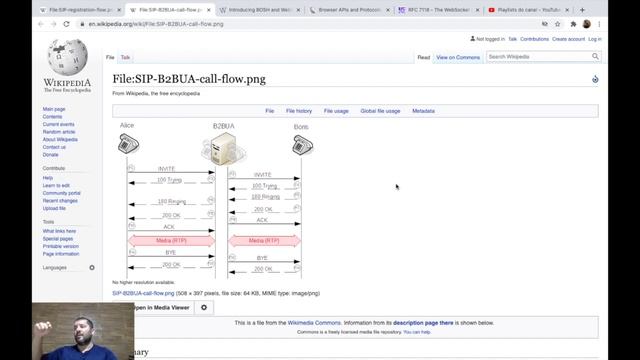Close the SIP-registration-flow tab
Image resolution: width=640 pixels, height=360 pixels.
[x=119, y=10]
